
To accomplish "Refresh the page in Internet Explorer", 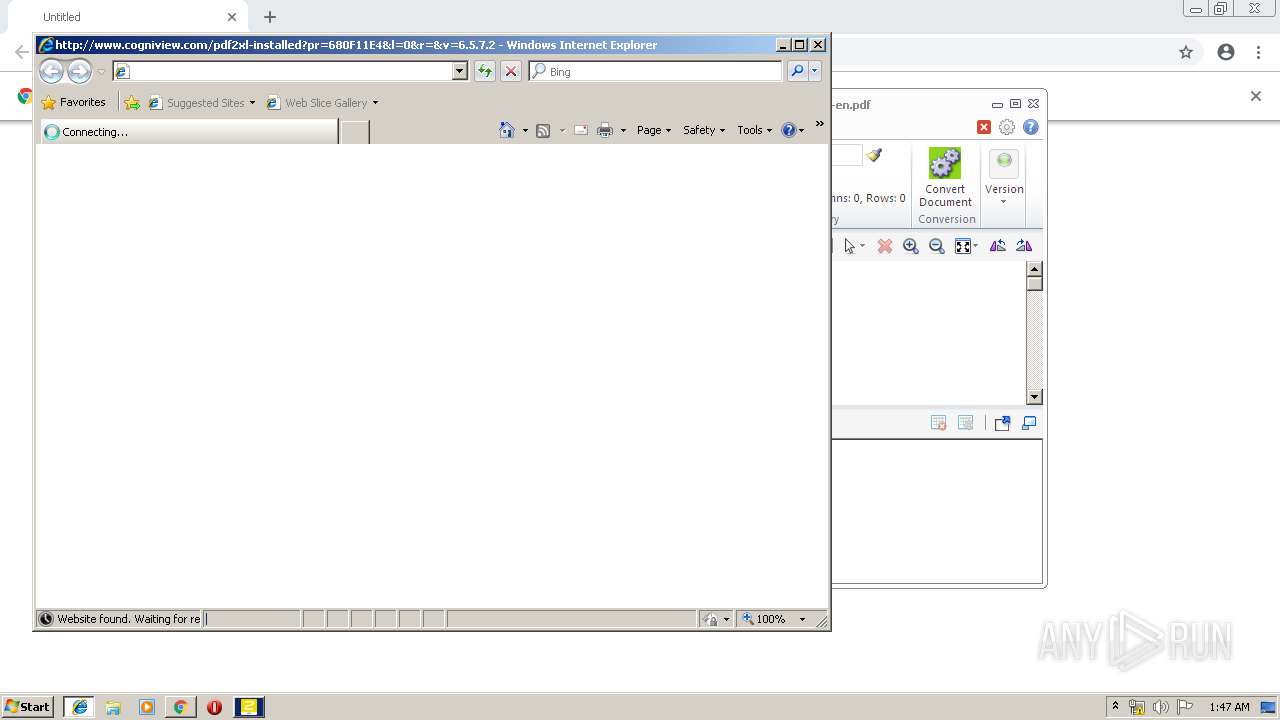I will coord(485,71).
